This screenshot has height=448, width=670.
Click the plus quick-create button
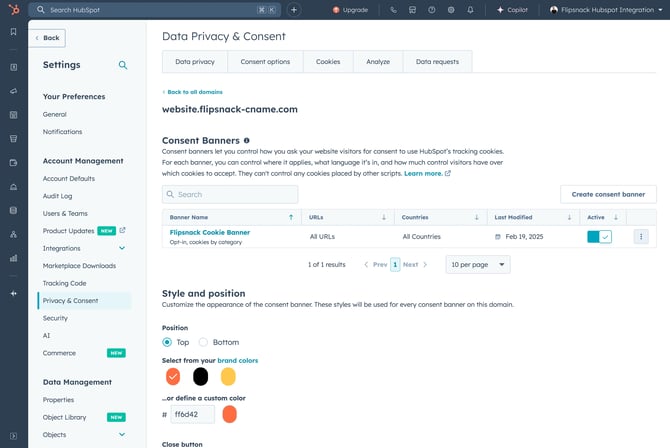coord(294,9)
